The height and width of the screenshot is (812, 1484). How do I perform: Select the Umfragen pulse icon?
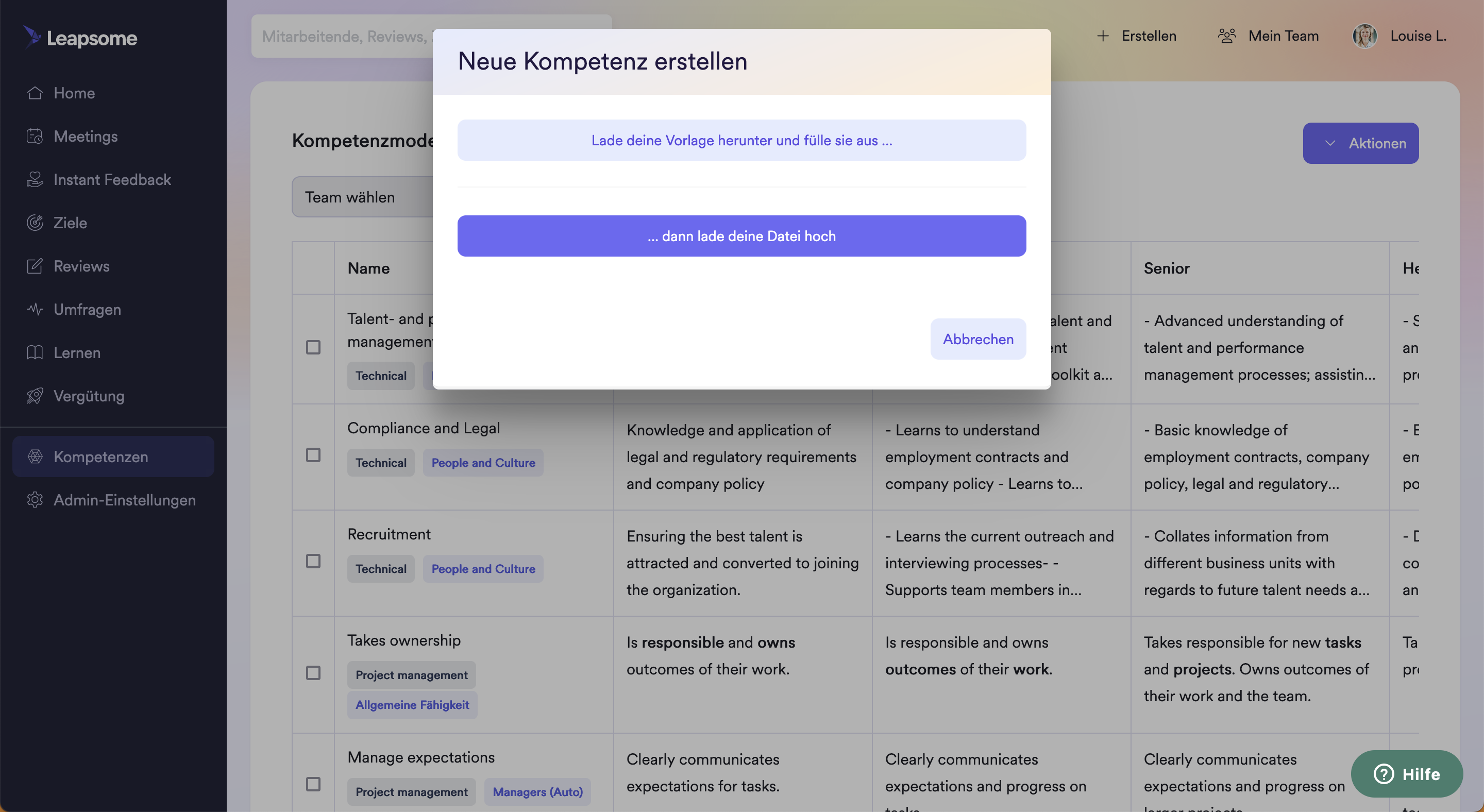click(35, 309)
